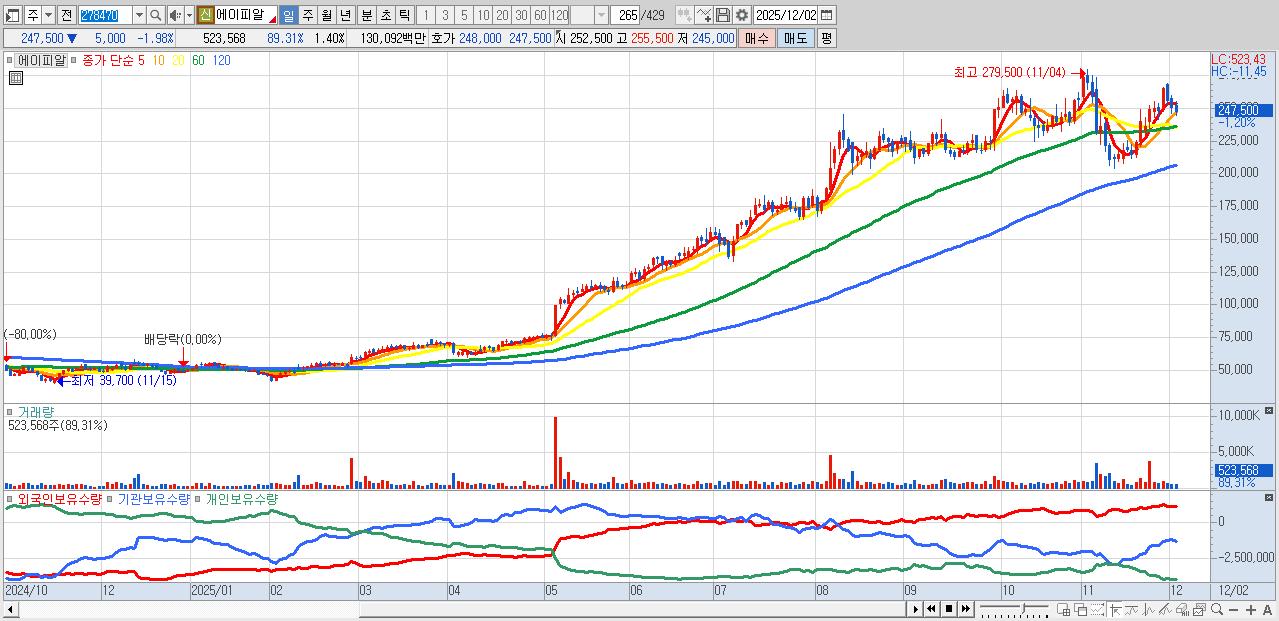Image resolution: width=1279 pixels, height=621 pixels.
Task: Click the 평 button next to 매도
Action: click(826, 38)
